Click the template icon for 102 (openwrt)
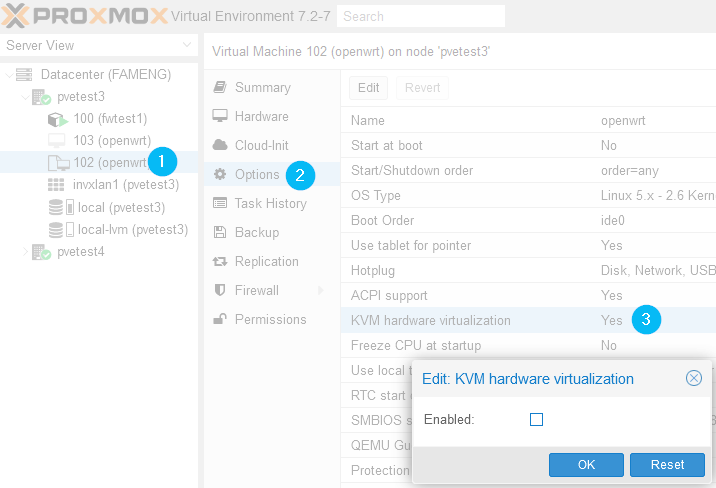This screenshot has width=716, height=488. 58,163
